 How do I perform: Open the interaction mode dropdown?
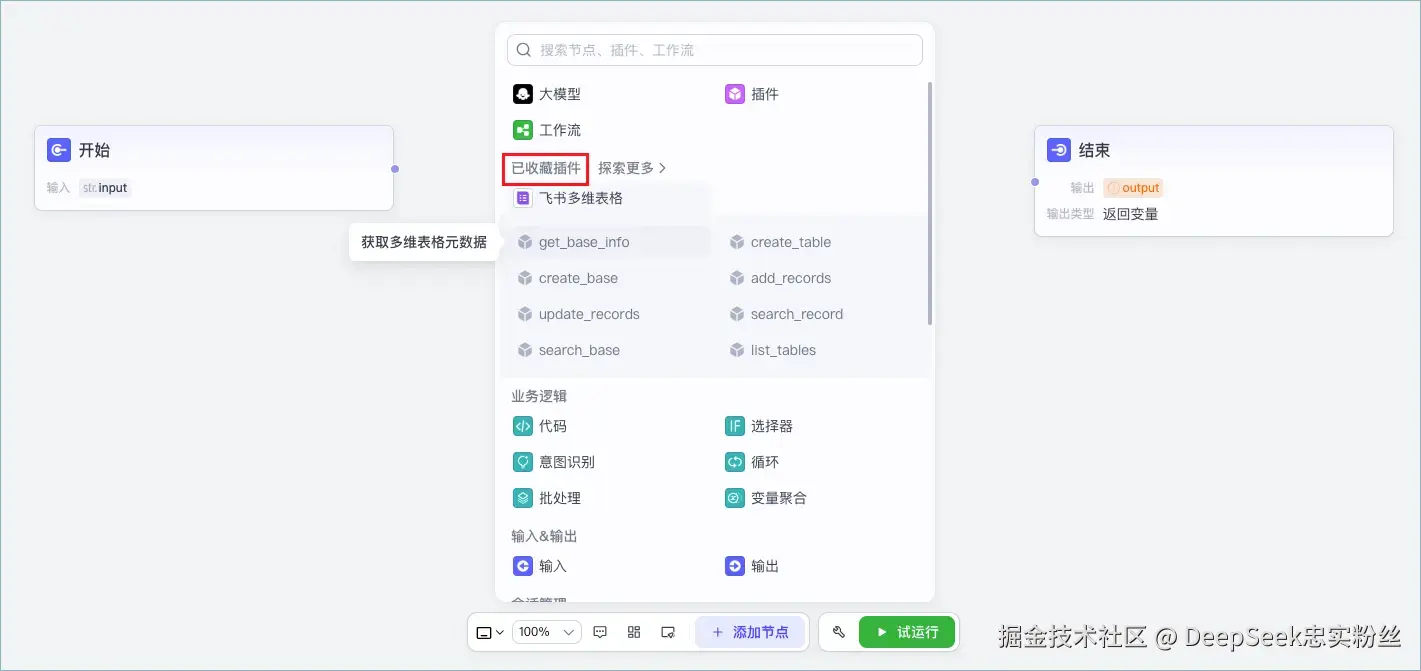490,632
